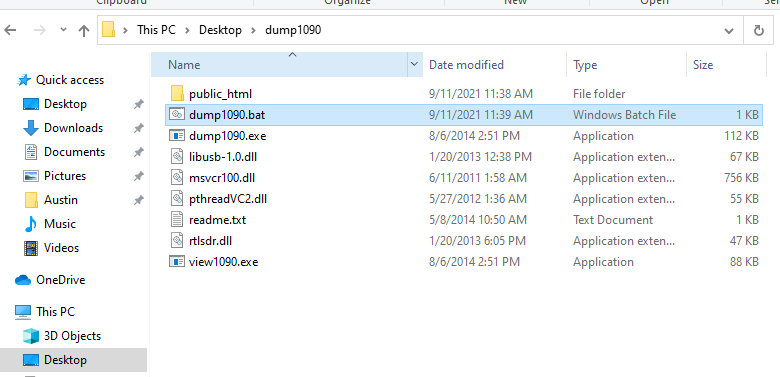
Task: Open the address bar history dropdown
Action: pos(729,31)
